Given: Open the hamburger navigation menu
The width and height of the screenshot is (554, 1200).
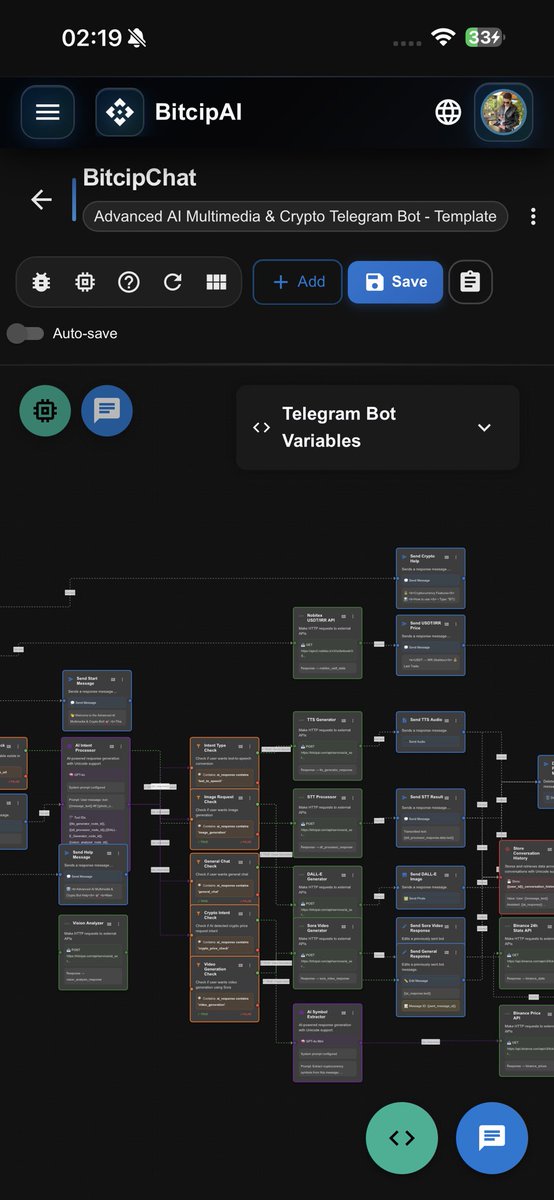Looking at the screenshot, I should pyautogui.click(x=47, y=112).
